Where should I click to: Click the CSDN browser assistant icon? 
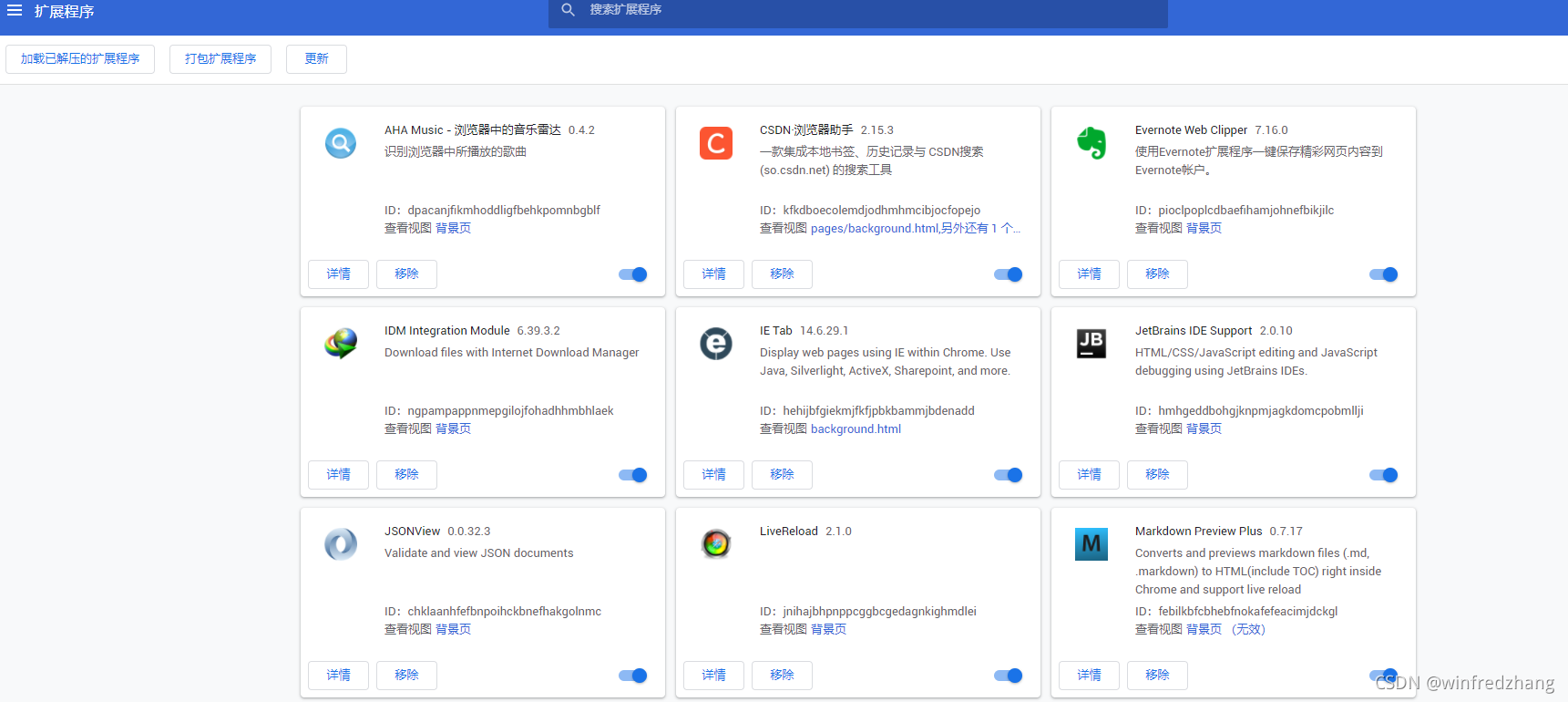(x=716, y=143)
